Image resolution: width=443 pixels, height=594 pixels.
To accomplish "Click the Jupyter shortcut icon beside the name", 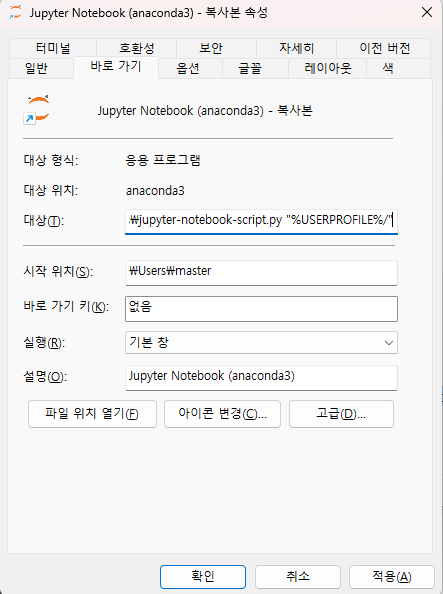I will pos(37,110).
